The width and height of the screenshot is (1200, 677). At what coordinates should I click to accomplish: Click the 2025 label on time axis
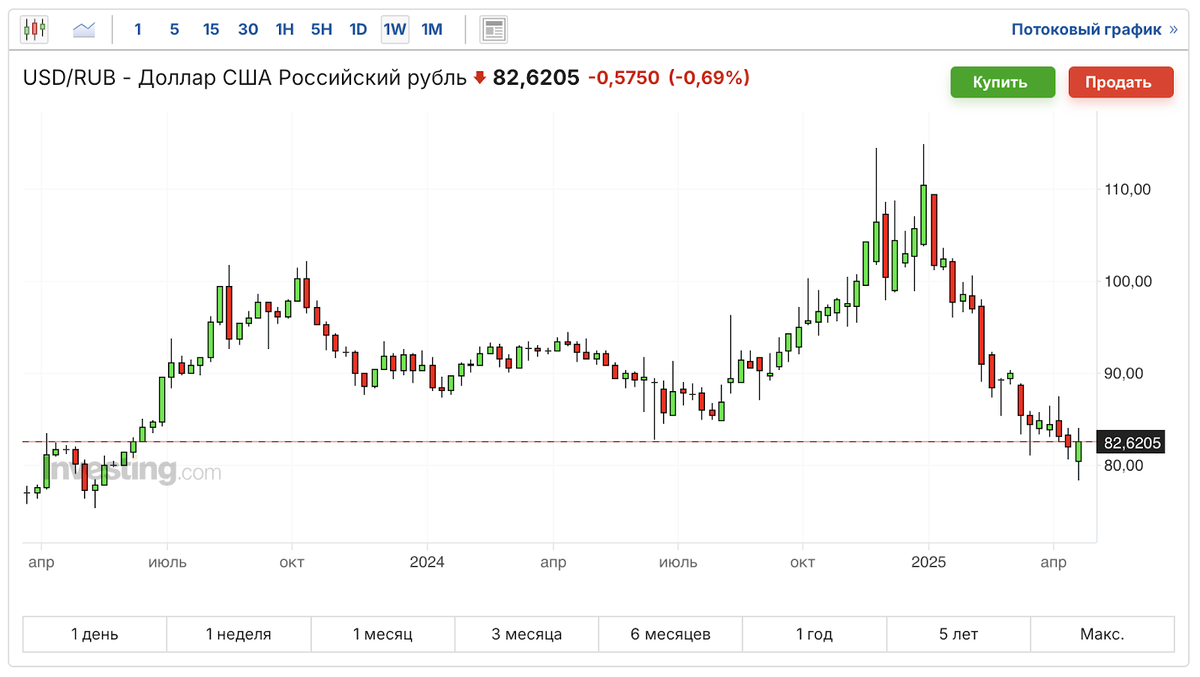pos(927,562)
